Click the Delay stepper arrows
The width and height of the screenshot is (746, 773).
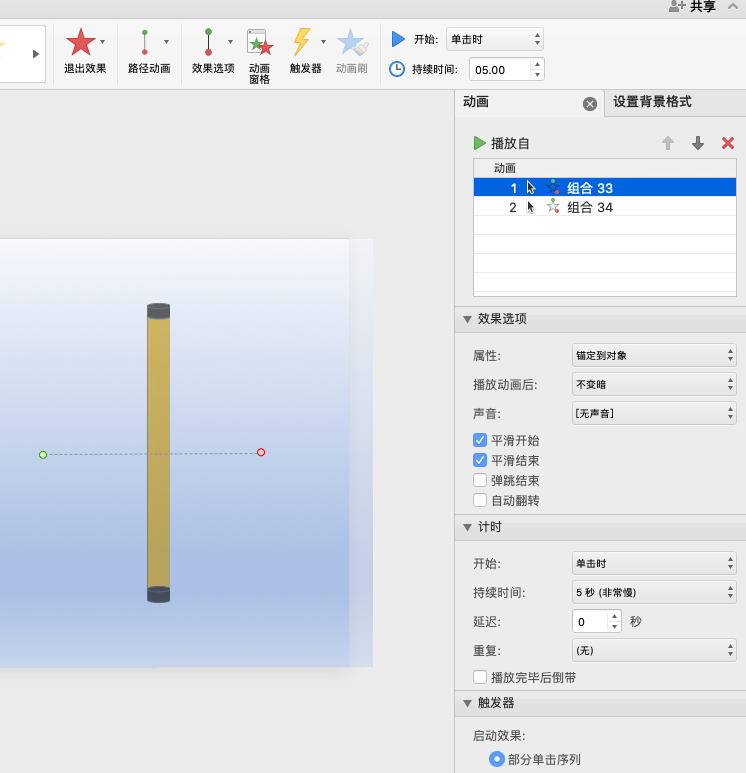tap(614, 622)
